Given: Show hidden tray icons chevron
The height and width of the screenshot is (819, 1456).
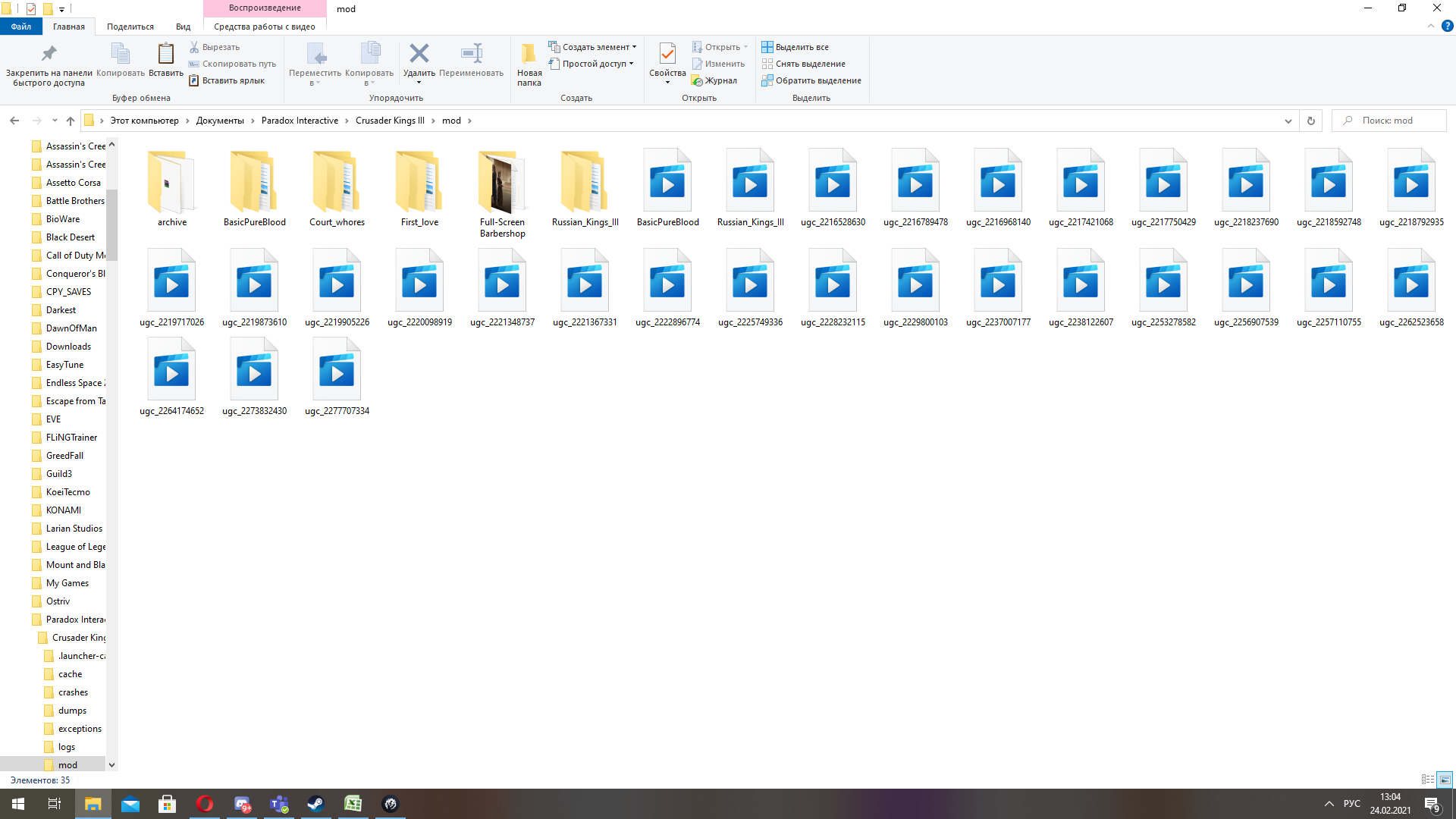Looking at the screenshot, I should click(1329, 804).
